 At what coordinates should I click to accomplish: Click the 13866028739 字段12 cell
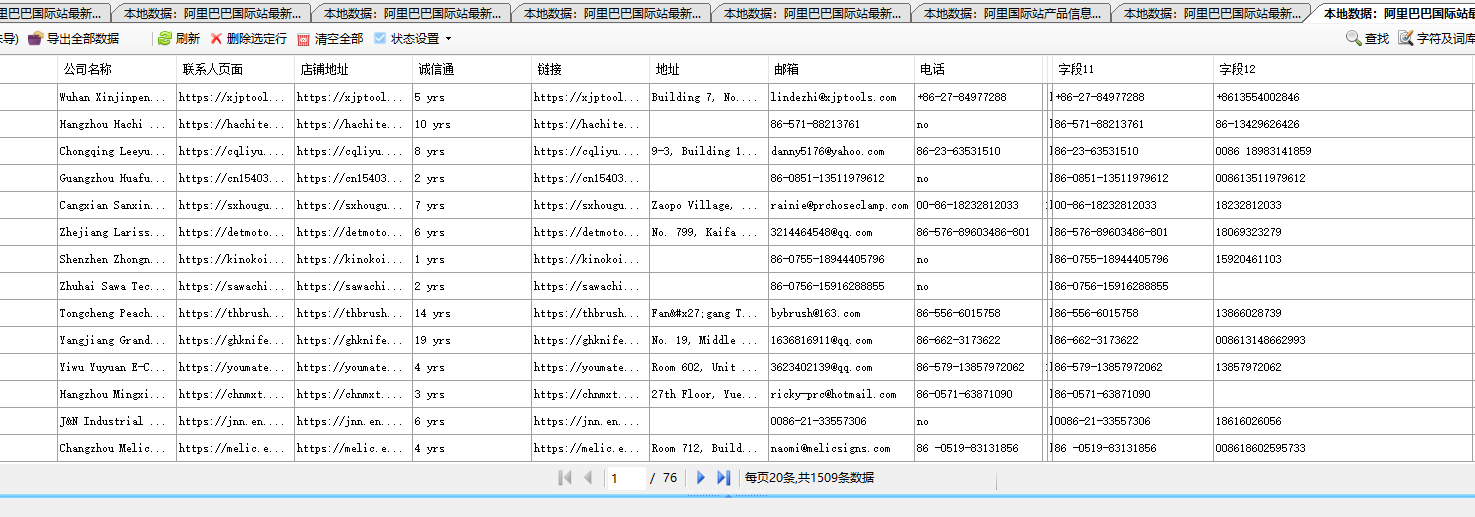1343,314
